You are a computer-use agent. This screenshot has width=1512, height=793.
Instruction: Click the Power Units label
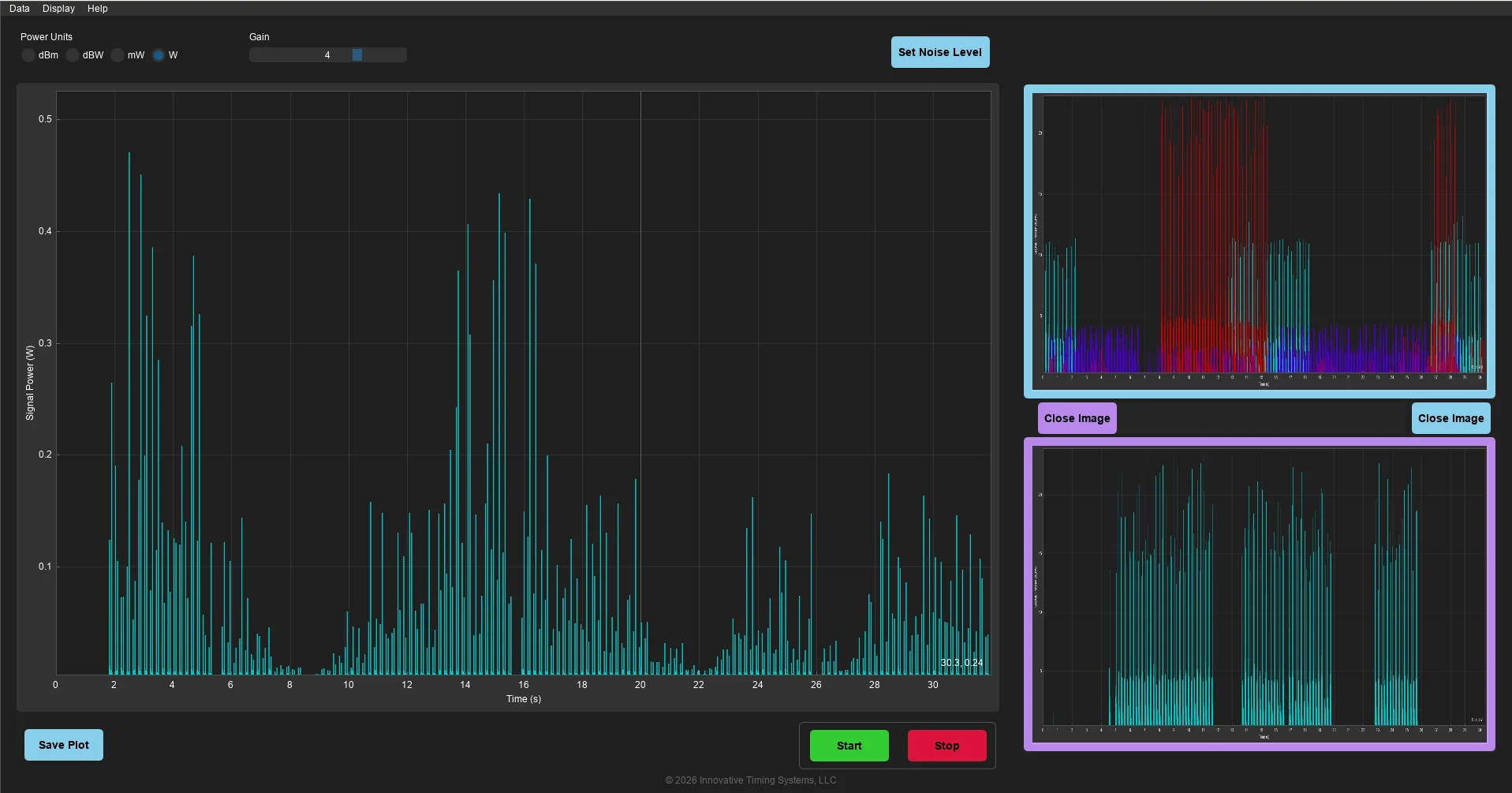click(47, 37)
